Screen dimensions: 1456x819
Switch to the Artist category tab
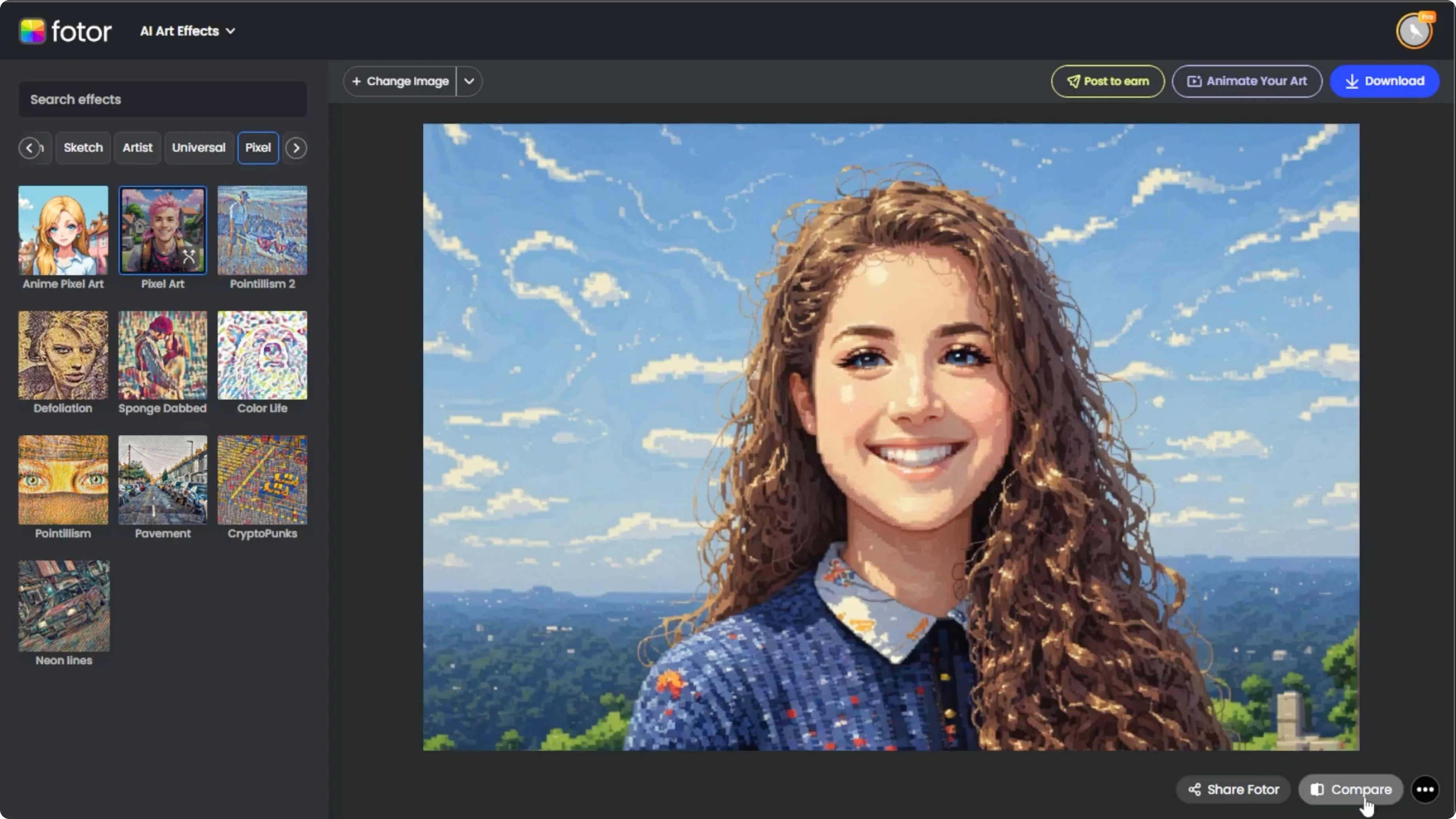tap(137, 148)
